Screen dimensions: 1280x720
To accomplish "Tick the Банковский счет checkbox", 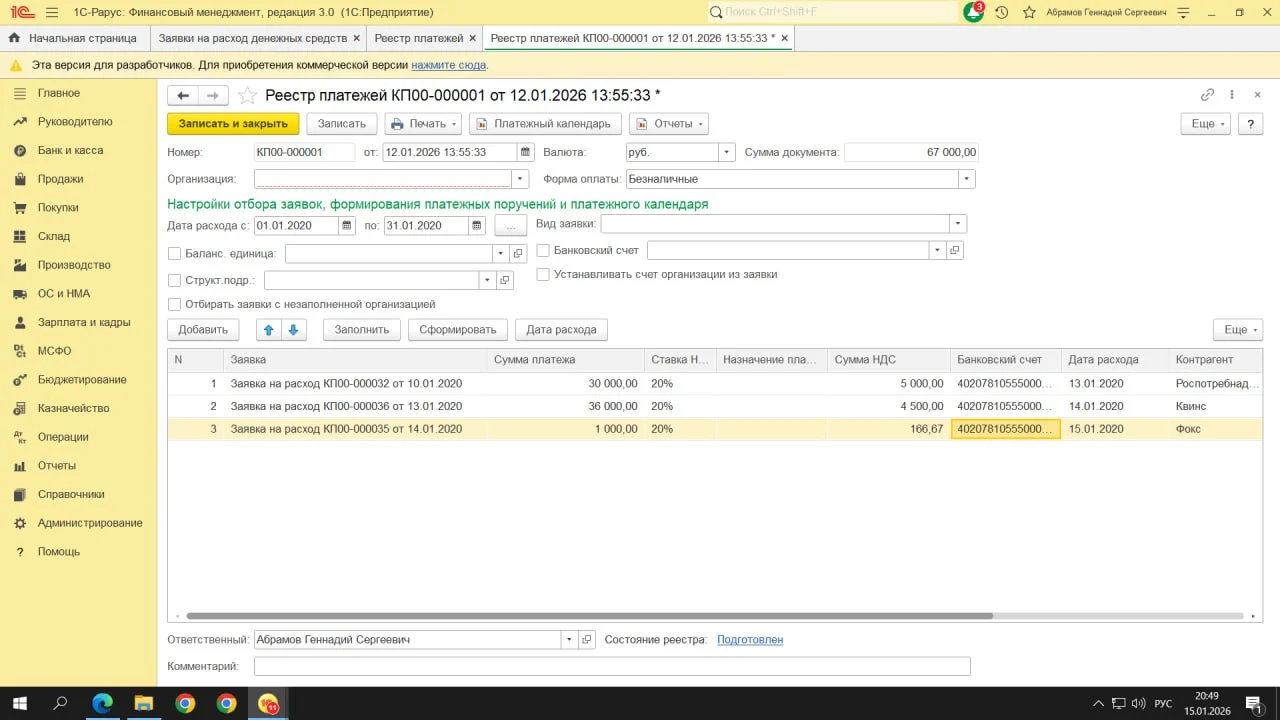I will (x=544, y=250).
